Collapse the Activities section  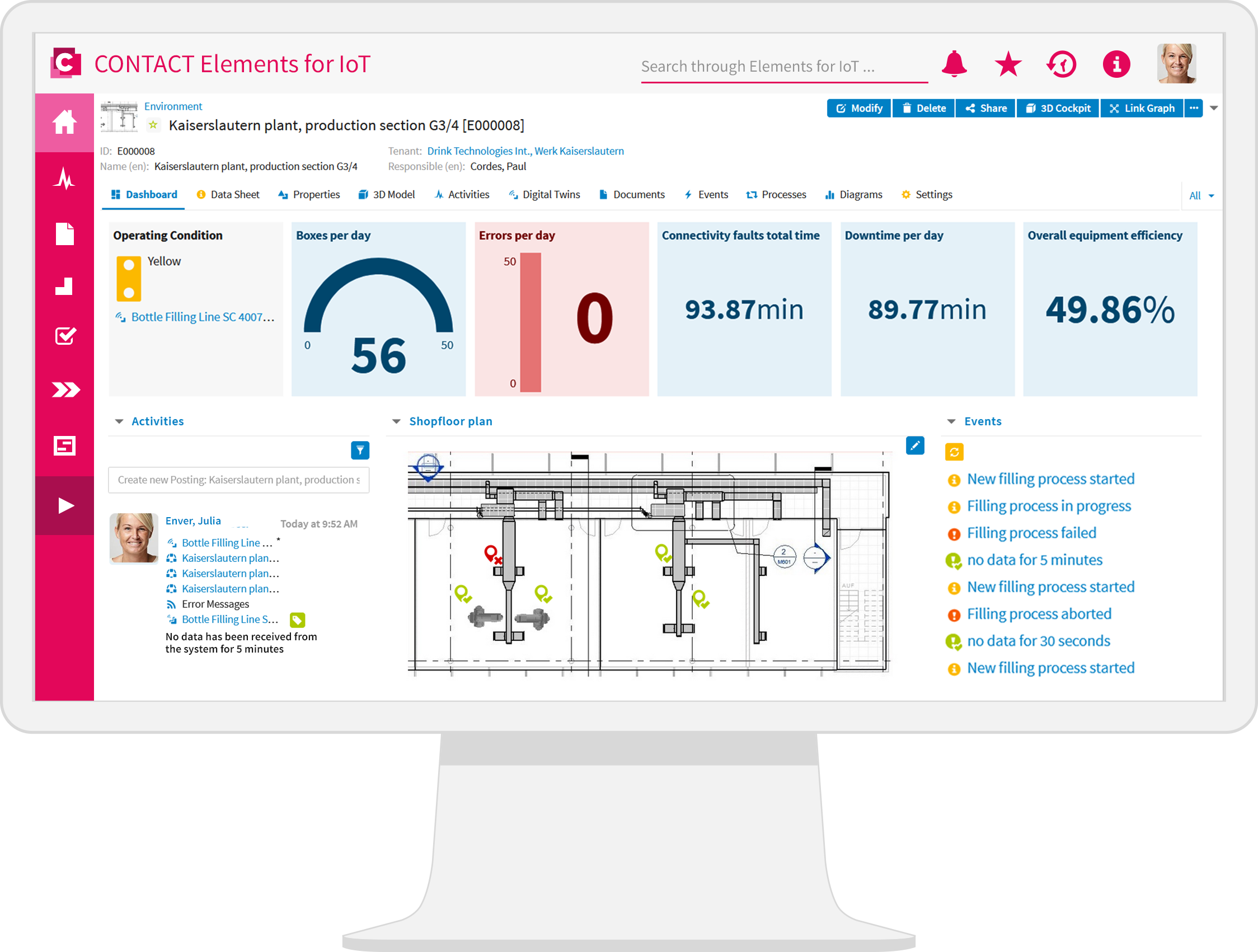tap(119, 421)
